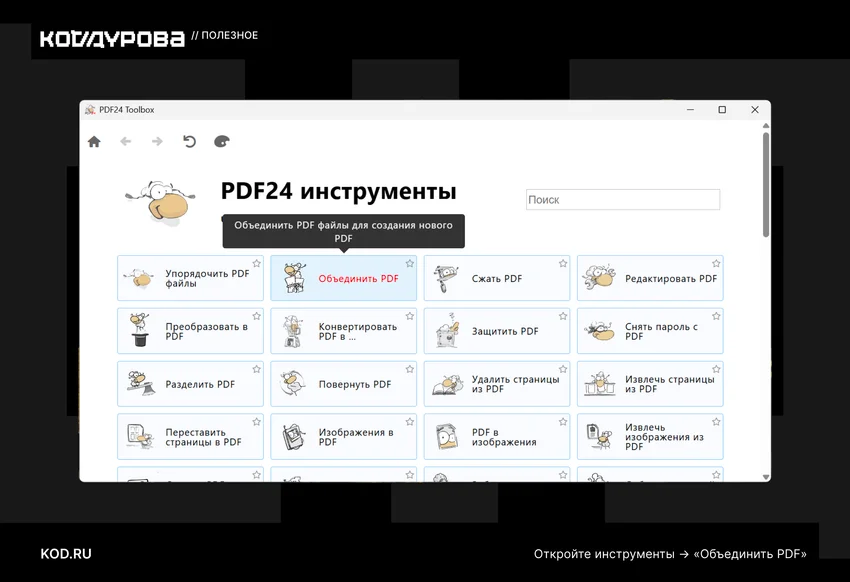Select the Изображения в PDF icon
The width and height of the screenshot is (850, 582).
pyautogui.click(x=294, y=436)
